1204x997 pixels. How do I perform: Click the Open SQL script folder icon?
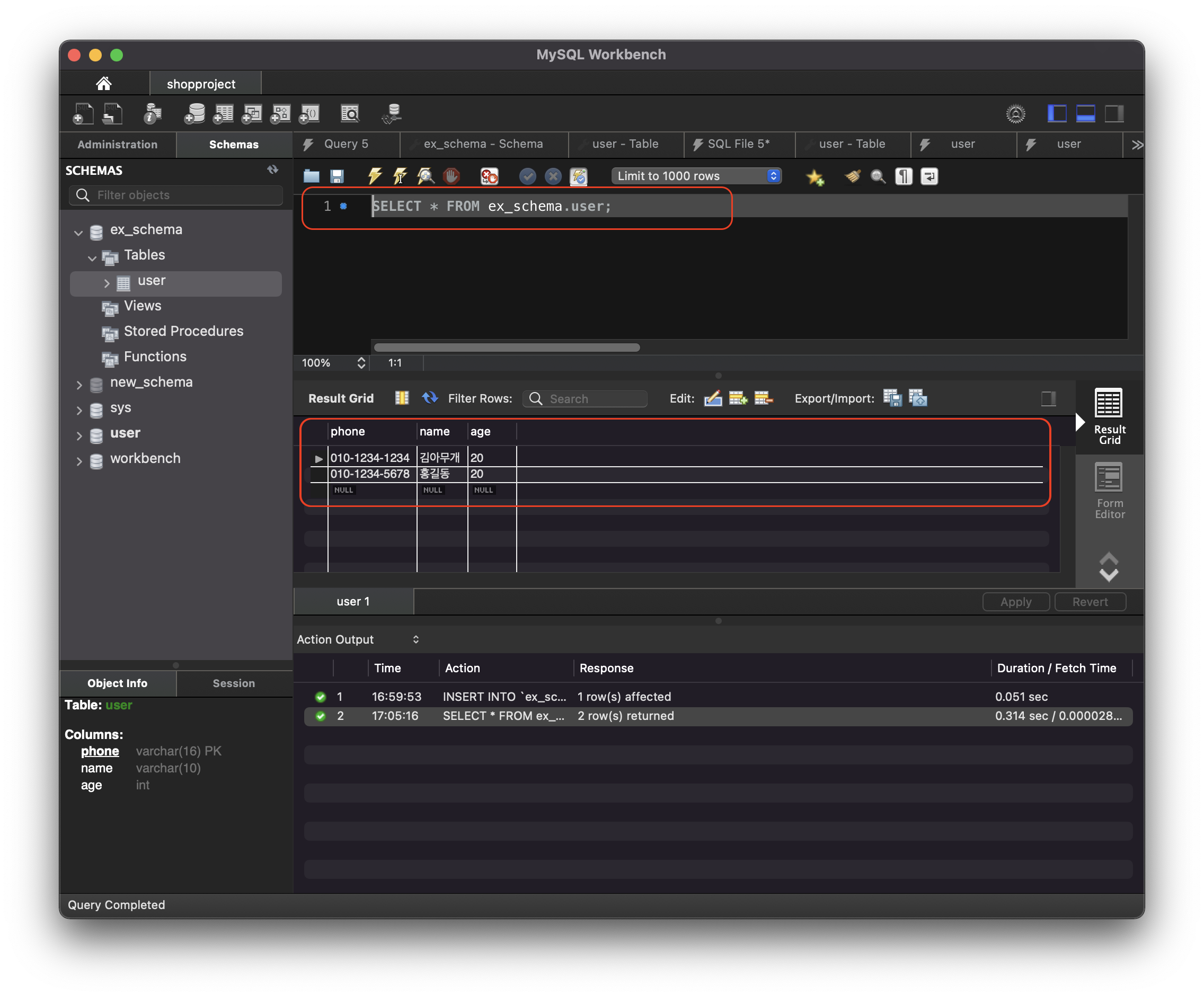coord(311,176)
